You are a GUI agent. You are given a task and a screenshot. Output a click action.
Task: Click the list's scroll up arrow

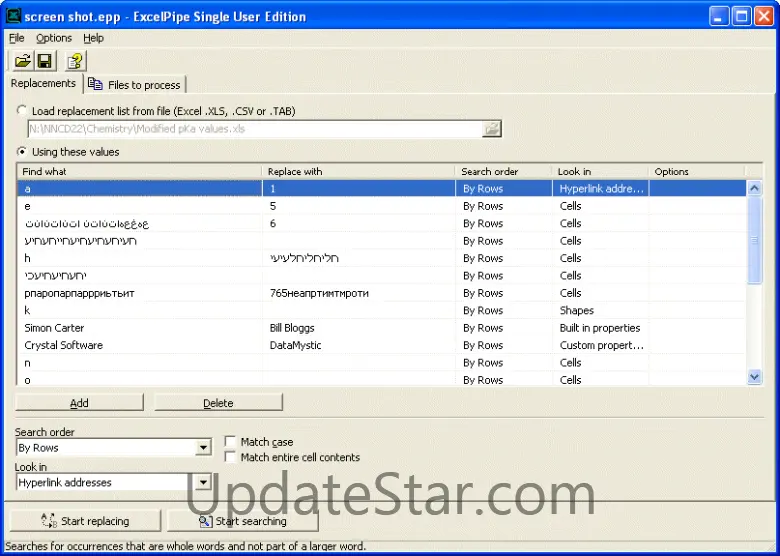click(754, 188)
